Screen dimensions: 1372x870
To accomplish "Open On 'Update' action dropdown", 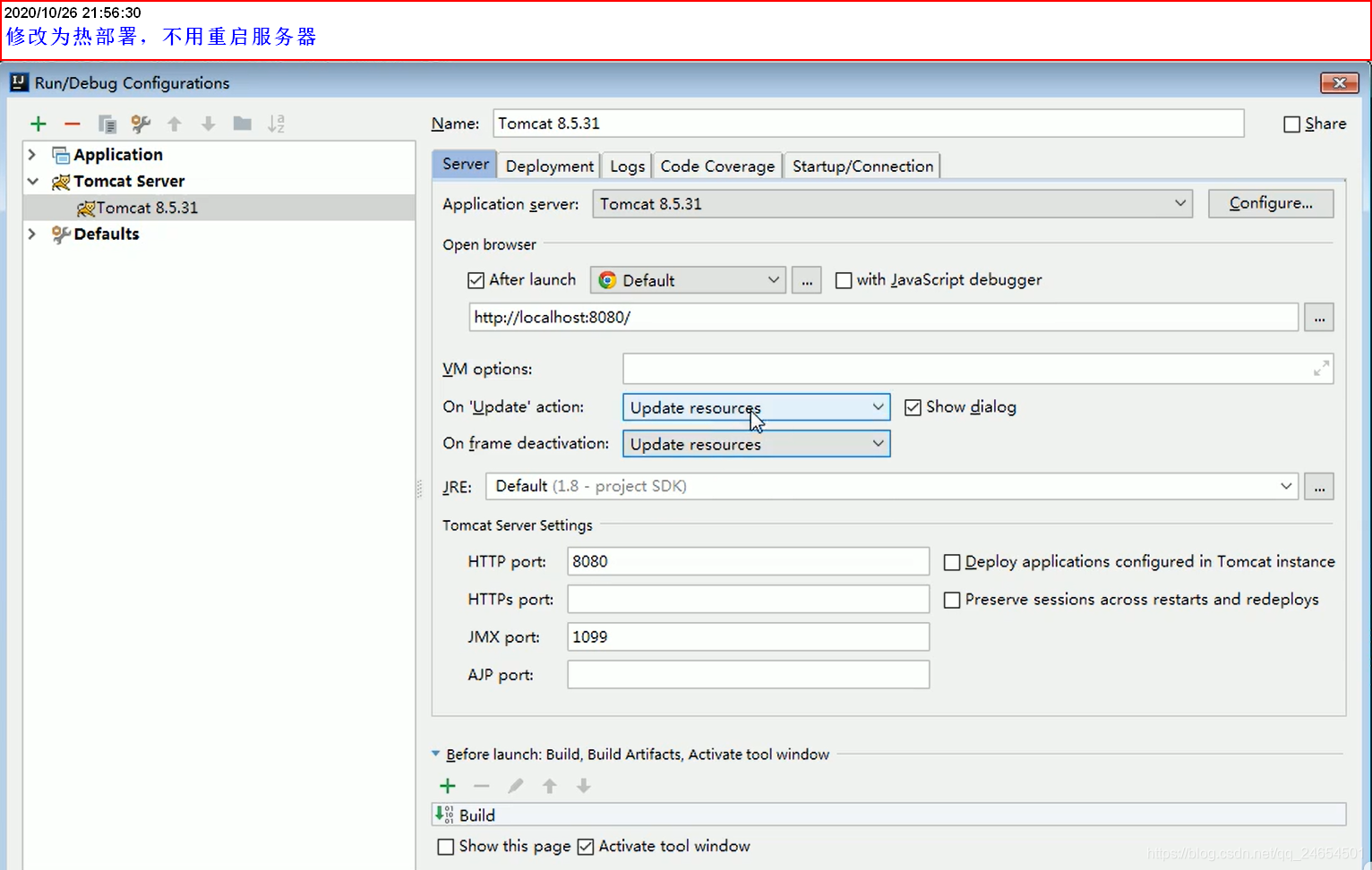I will (x=756, y=407).
